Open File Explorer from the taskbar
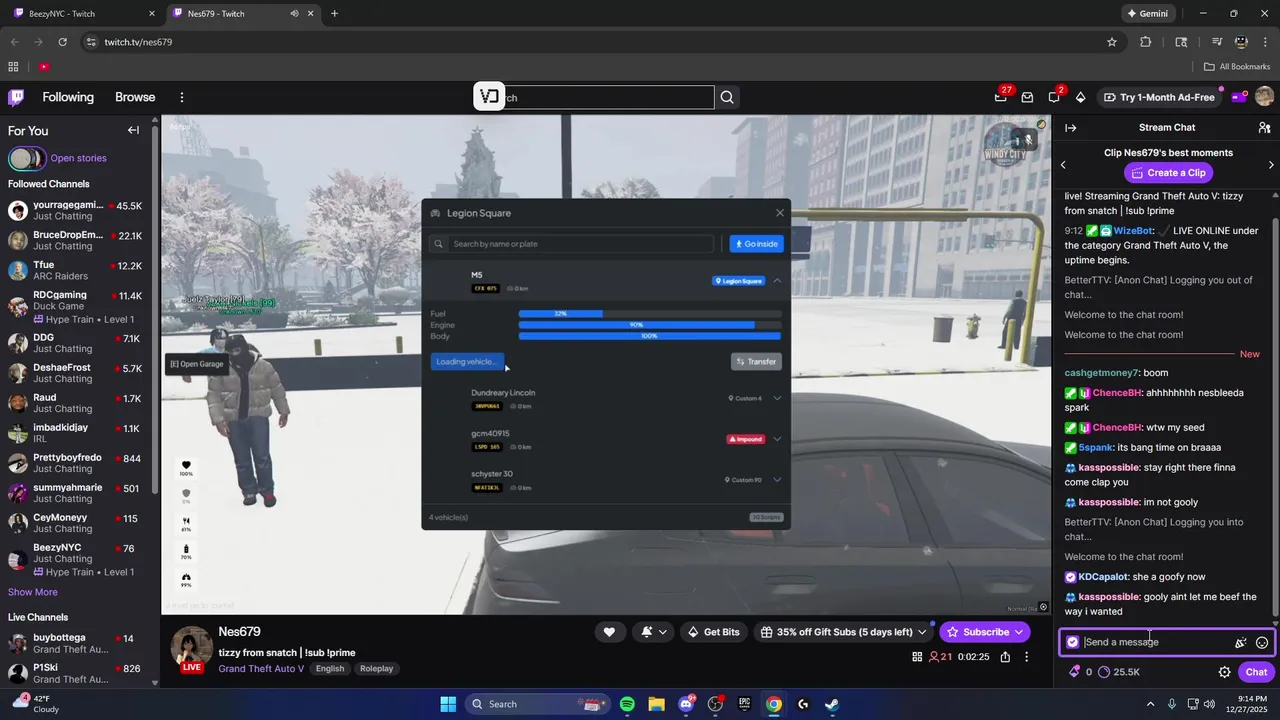The image size is (1280, 720). [x=656, y=704]
